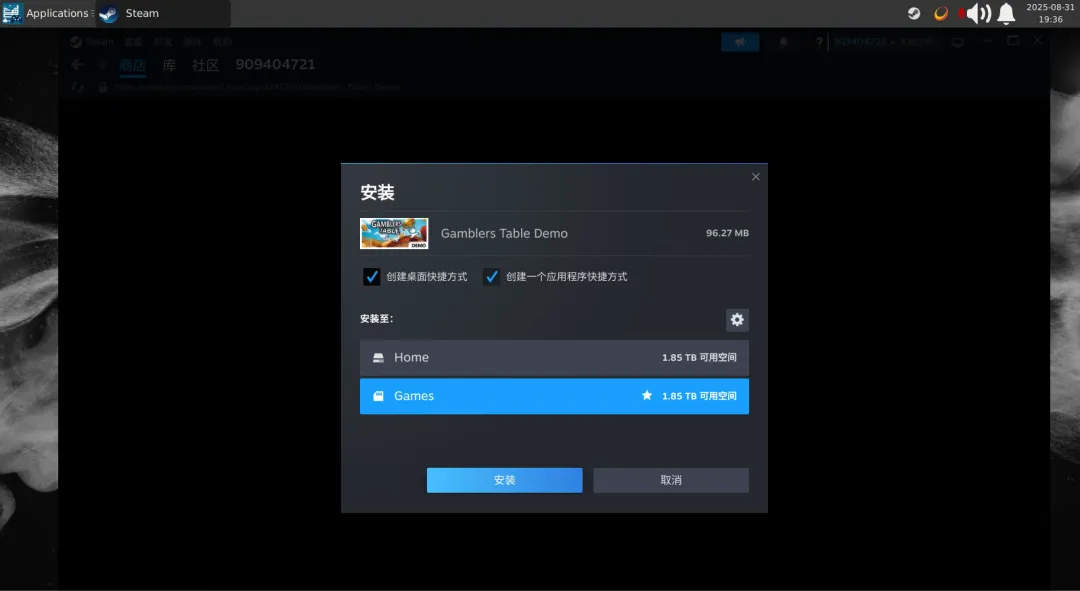Click the back navigation arrow in Steam
1080x591 pixels.
pos(77,64)
